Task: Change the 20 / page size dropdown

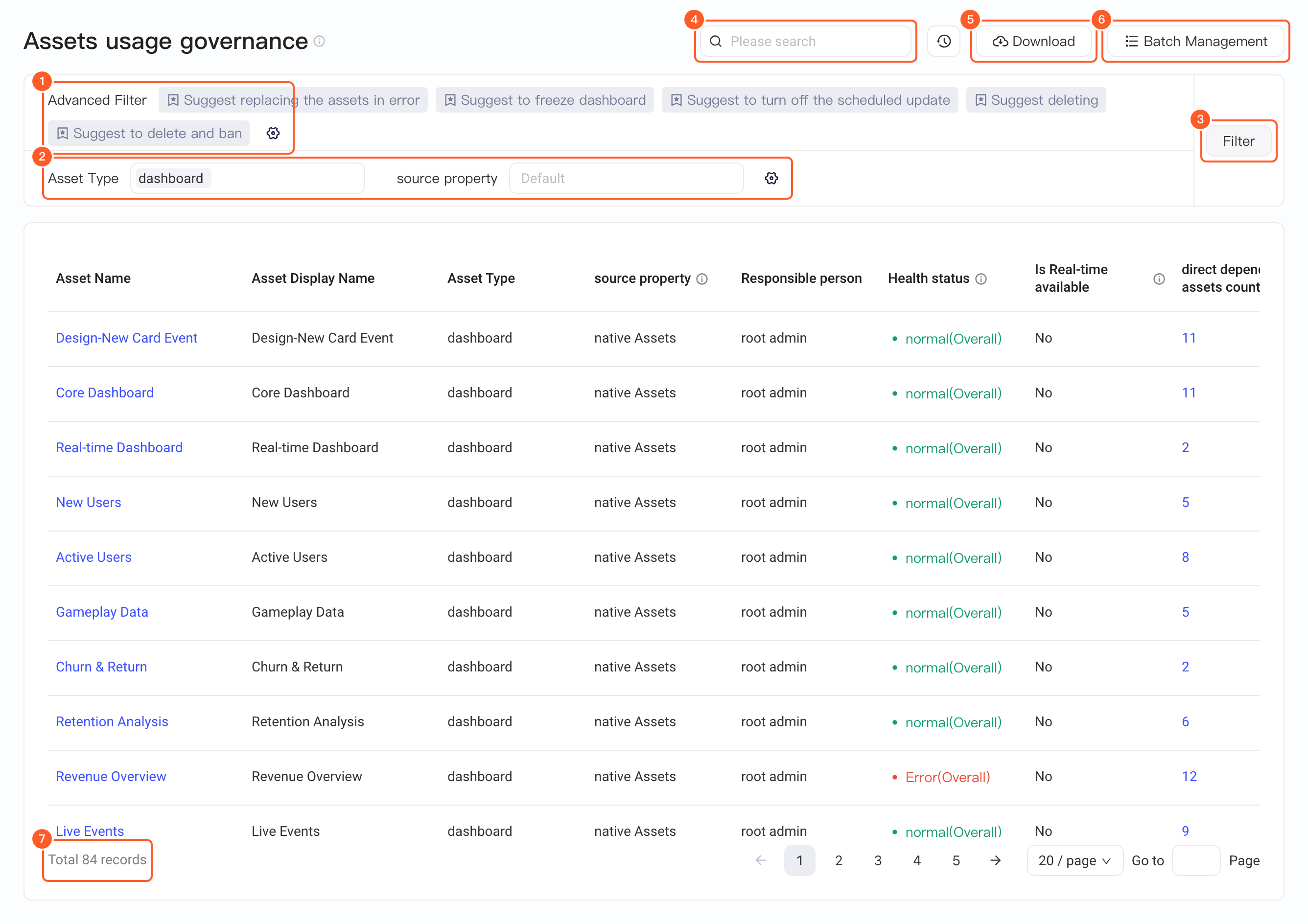Action: [1074, 860]
